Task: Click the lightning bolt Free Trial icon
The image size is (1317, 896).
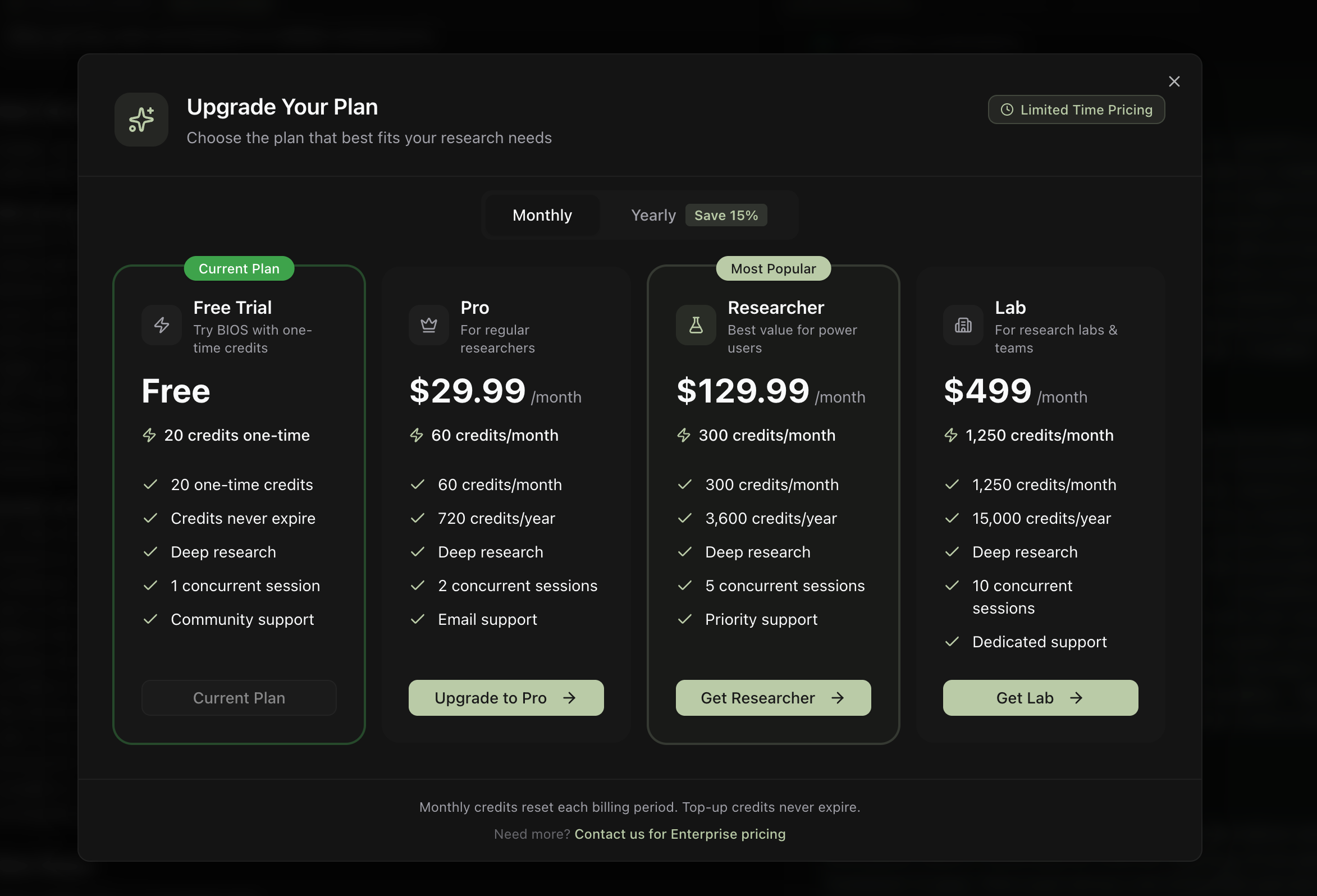Action: coord(162,324)
